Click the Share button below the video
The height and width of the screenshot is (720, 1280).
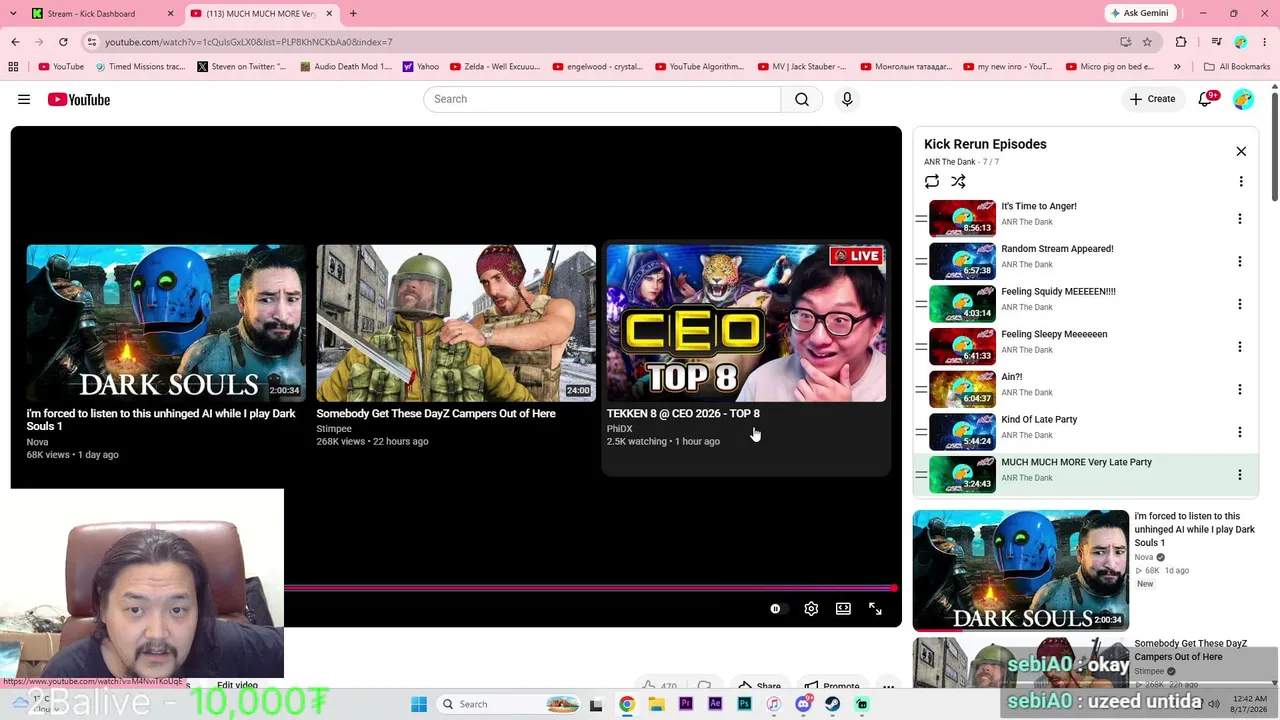[759, 686]
